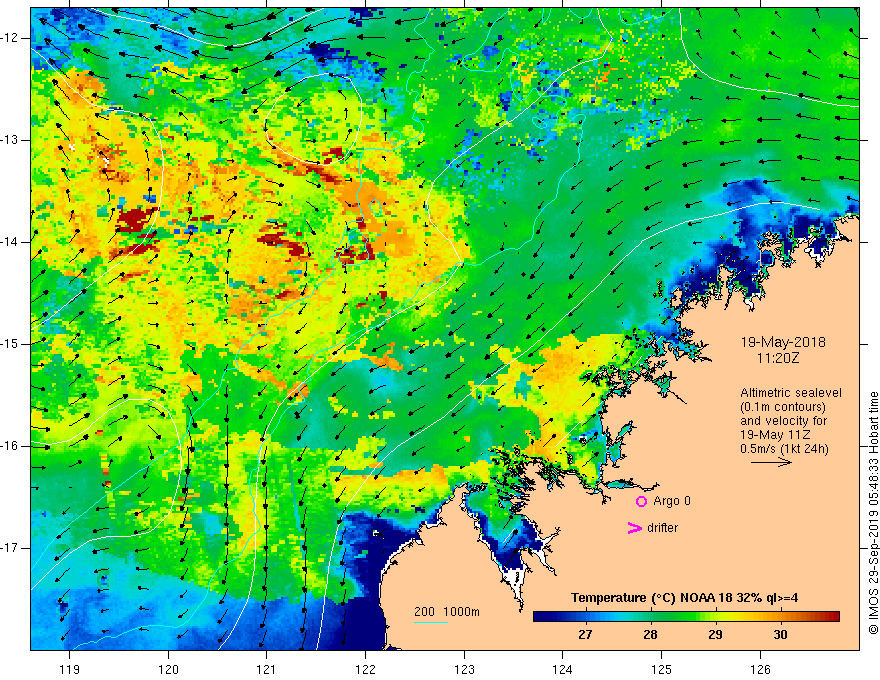Click the longitude axis label "120"
The width and height of the screenshot is (880, 680).
(168, 669)
